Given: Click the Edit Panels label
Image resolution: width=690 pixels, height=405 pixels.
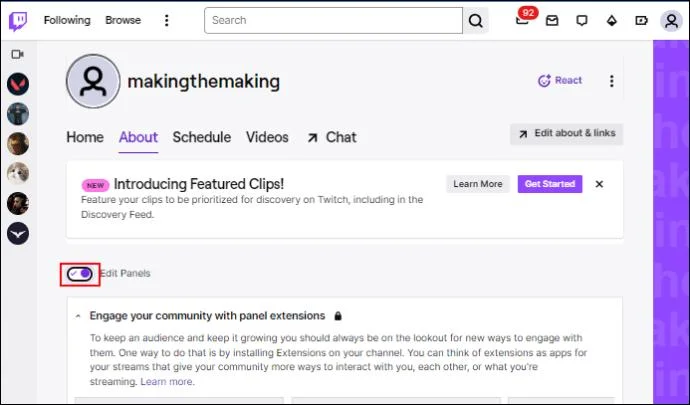Looking at the screenshot, I should [125, 273].
